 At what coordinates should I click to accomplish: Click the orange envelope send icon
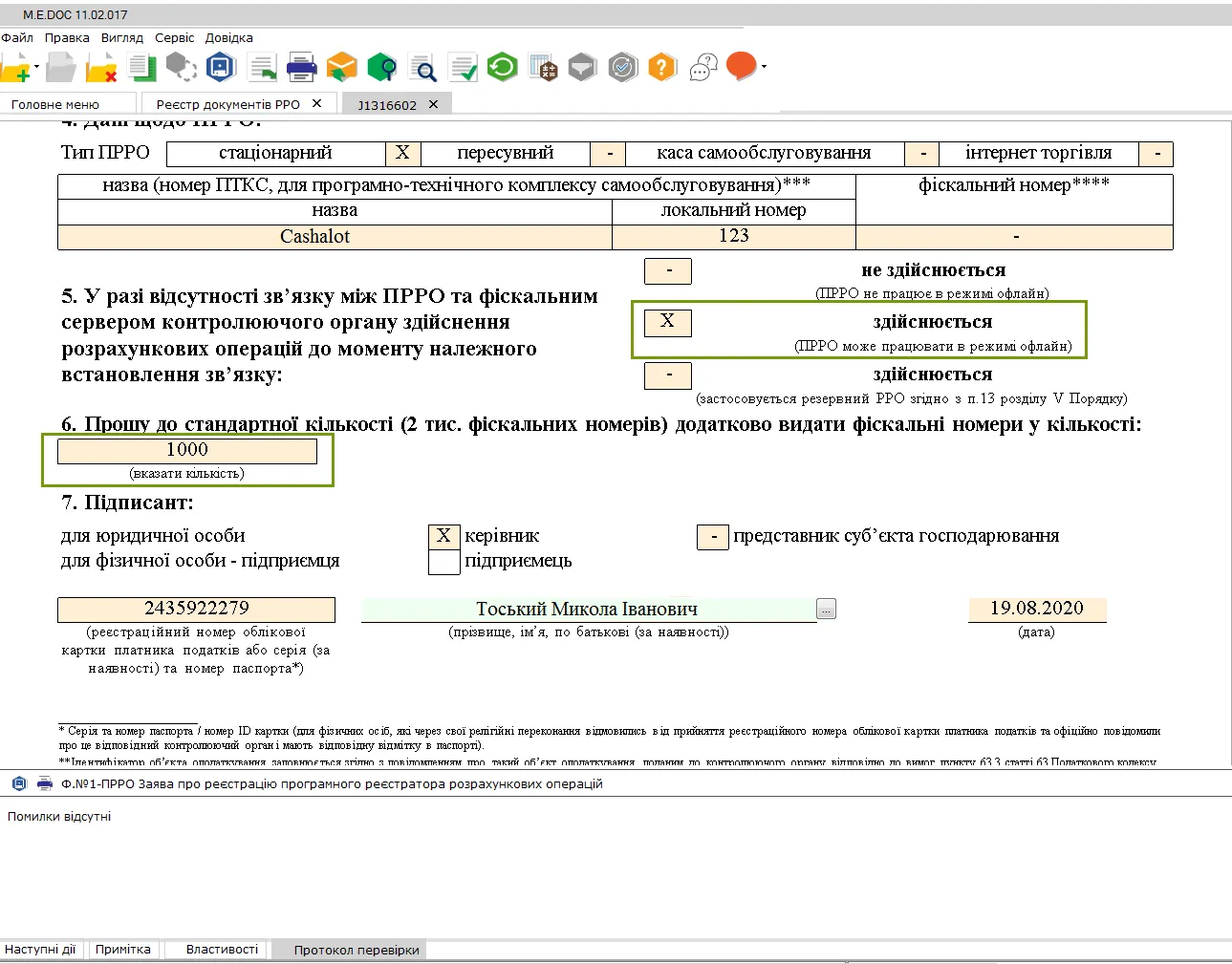pyautogui.click(x=341, y=68)
